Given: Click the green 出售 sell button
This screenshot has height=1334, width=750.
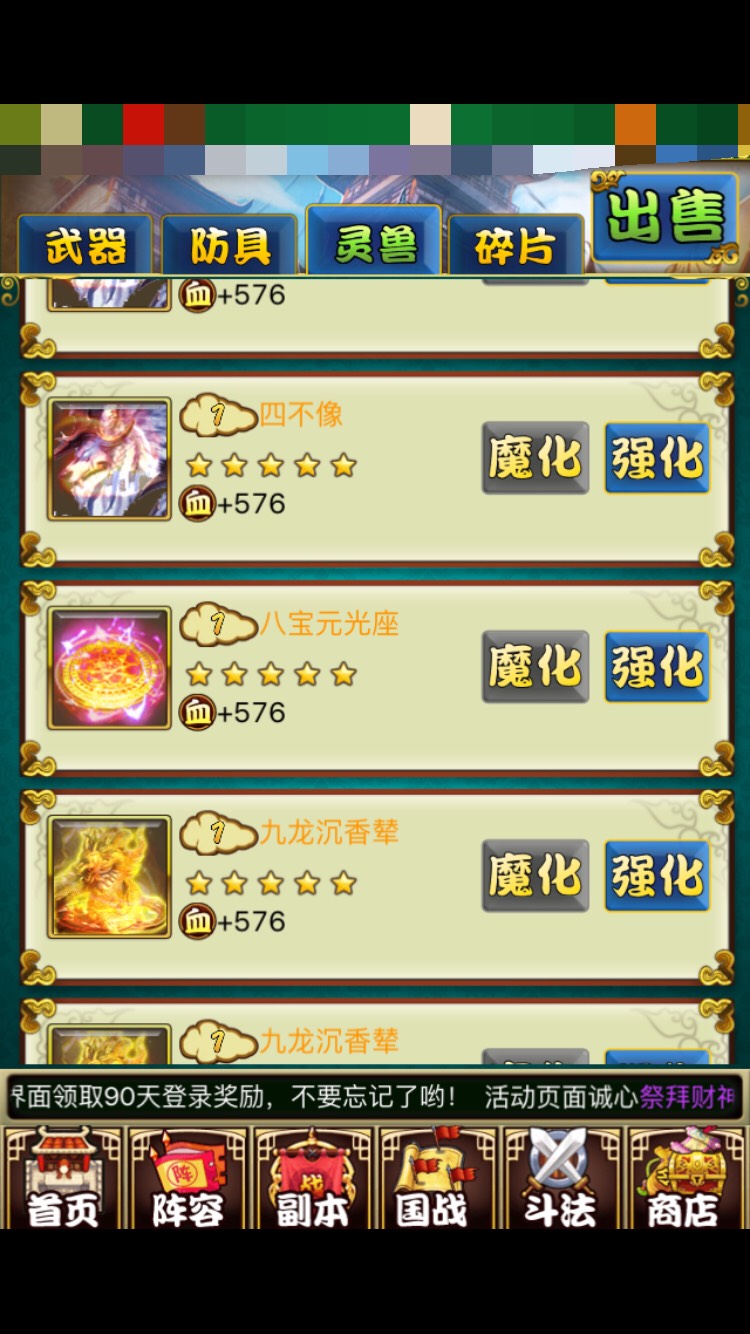Looking at the screenshot, I should pyautogui.click(x=665, y=217).
